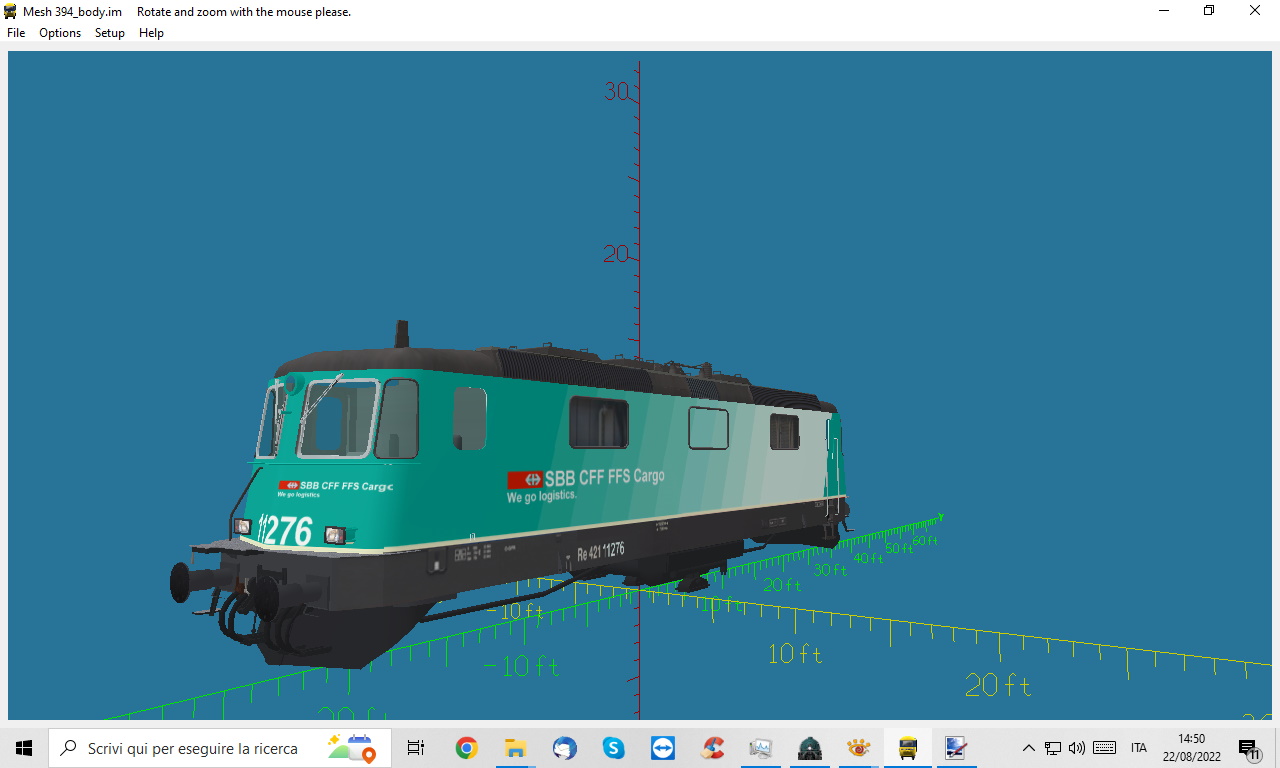
Task: Open TeamViewer from the taskbar
Action: [x=662, y=748]
